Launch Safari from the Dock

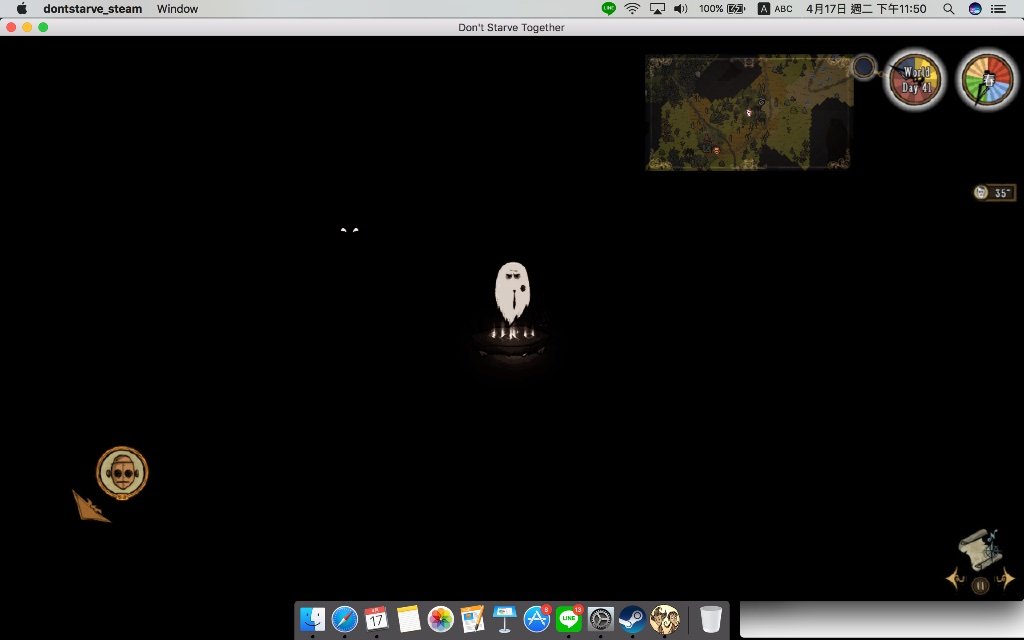click(345, 618)
